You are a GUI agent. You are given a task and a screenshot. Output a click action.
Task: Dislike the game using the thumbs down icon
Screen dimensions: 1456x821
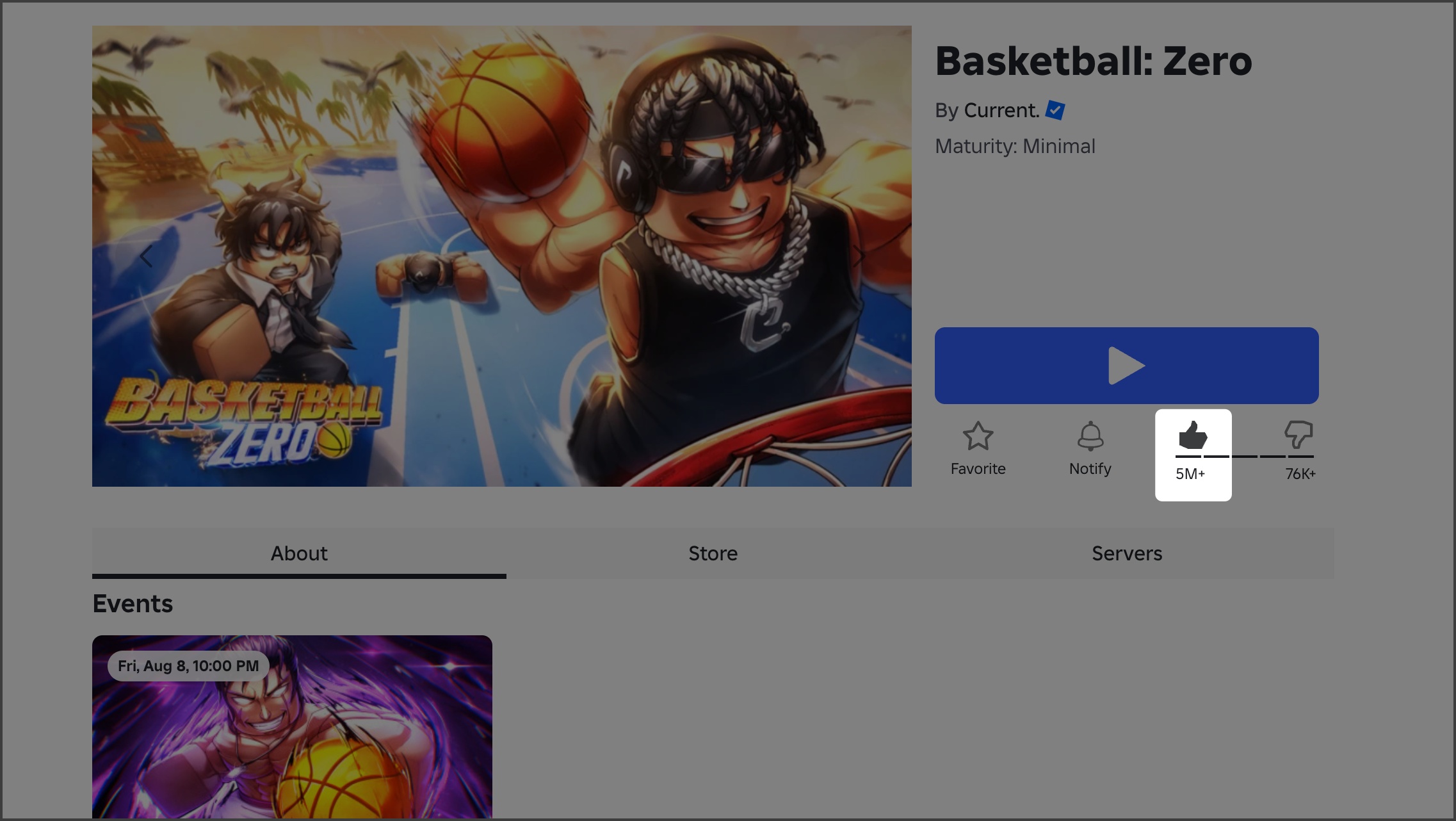point(1300,434)
